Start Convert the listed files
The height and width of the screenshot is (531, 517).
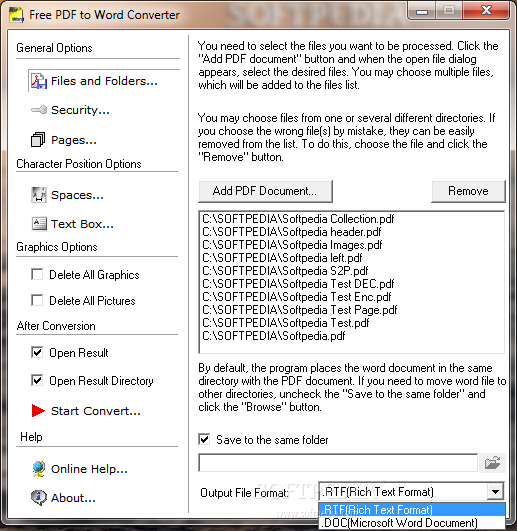(96, 411)
